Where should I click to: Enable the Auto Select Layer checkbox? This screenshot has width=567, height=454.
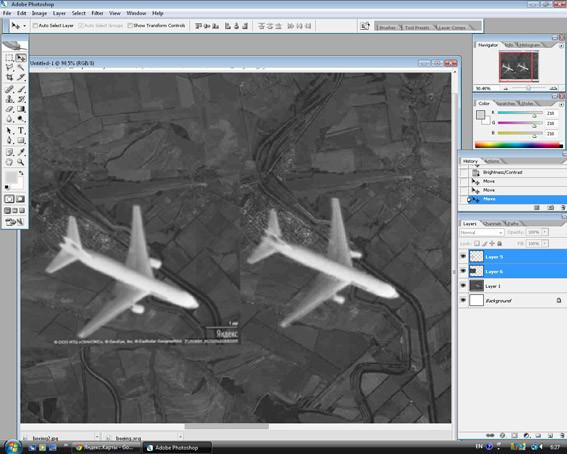coord(35,26)
